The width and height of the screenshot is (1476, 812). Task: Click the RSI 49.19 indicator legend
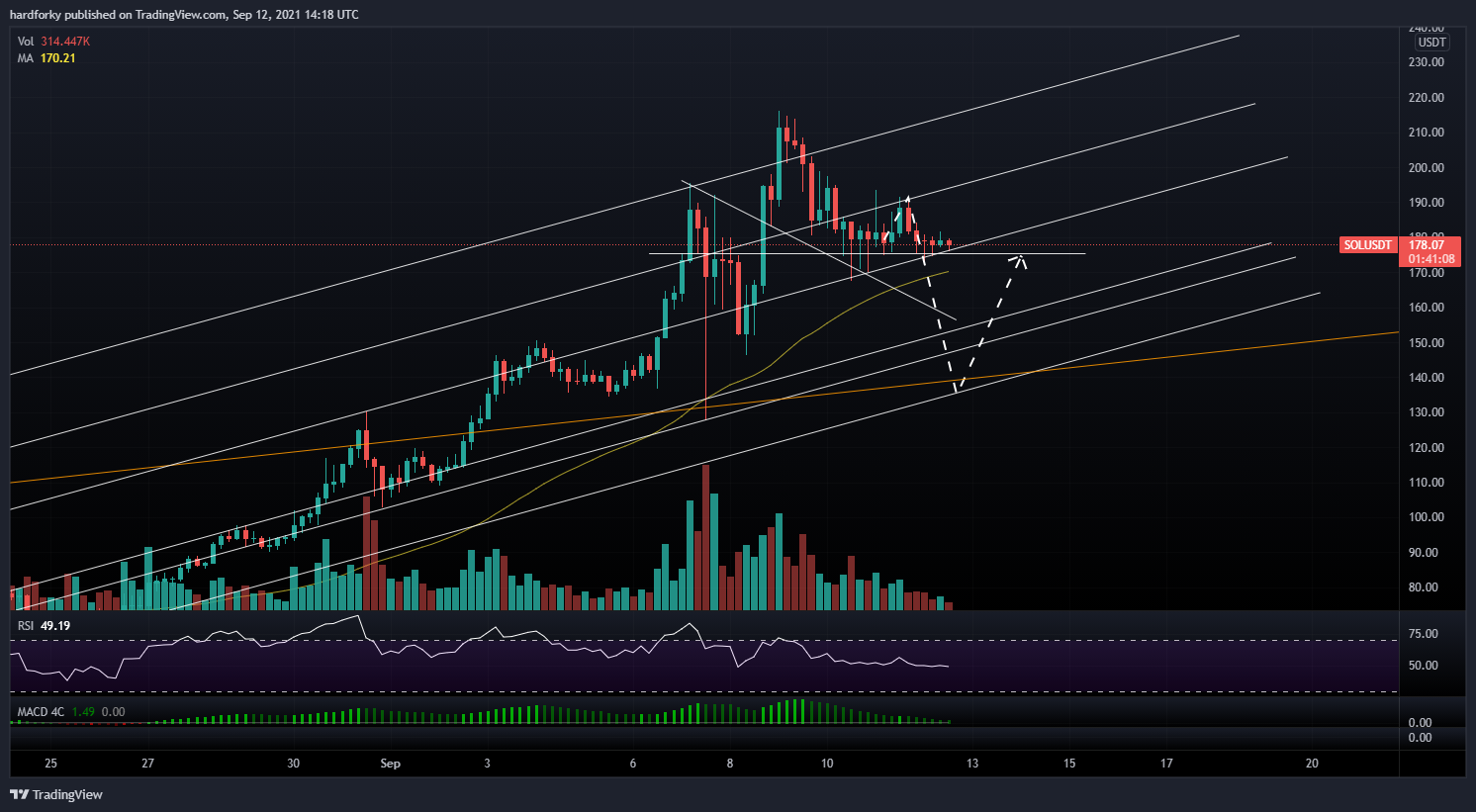(44, 626)
